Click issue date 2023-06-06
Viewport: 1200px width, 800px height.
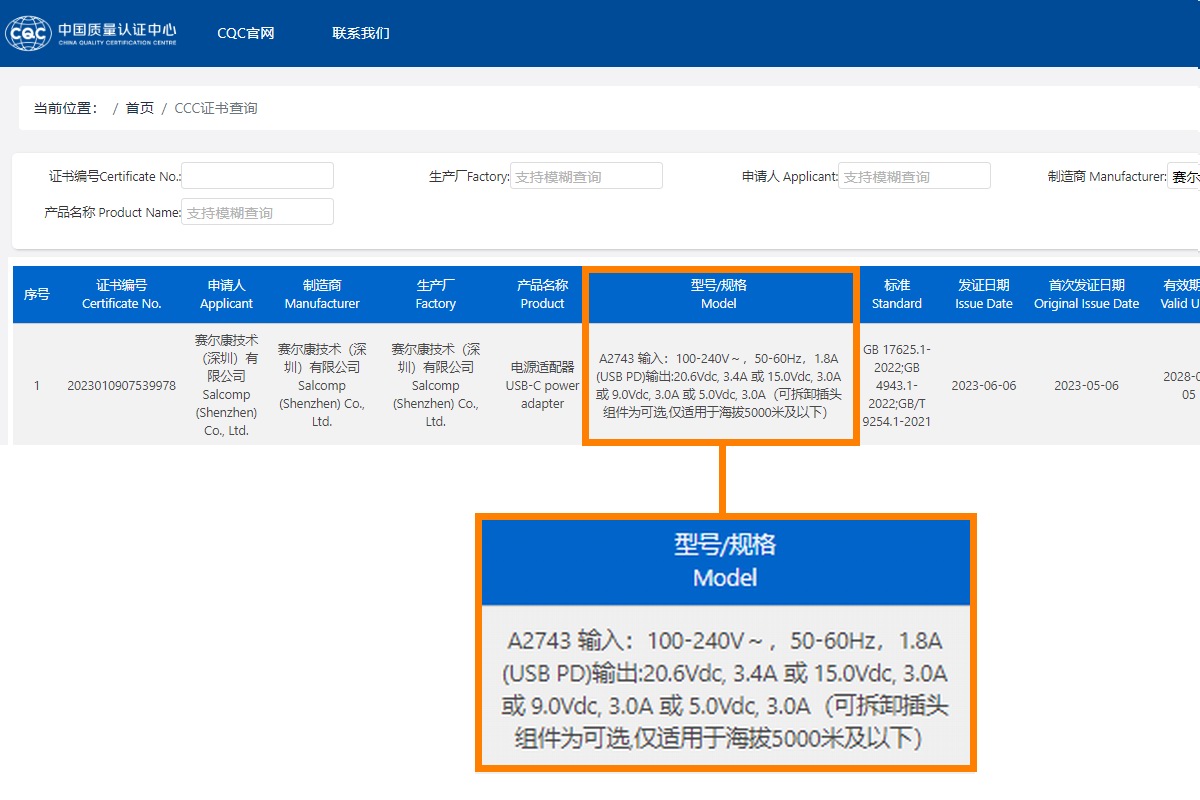point(984,385)
